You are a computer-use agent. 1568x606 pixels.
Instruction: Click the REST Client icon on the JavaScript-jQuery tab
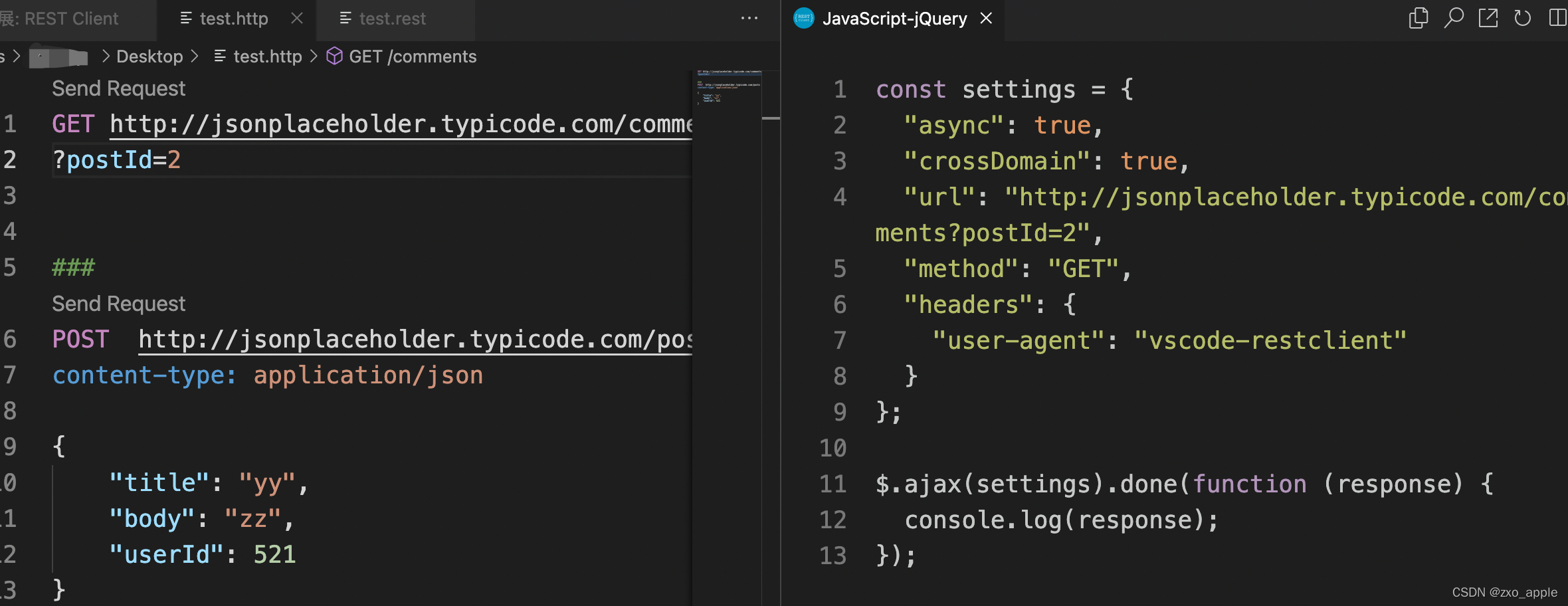tap(804, 18)
